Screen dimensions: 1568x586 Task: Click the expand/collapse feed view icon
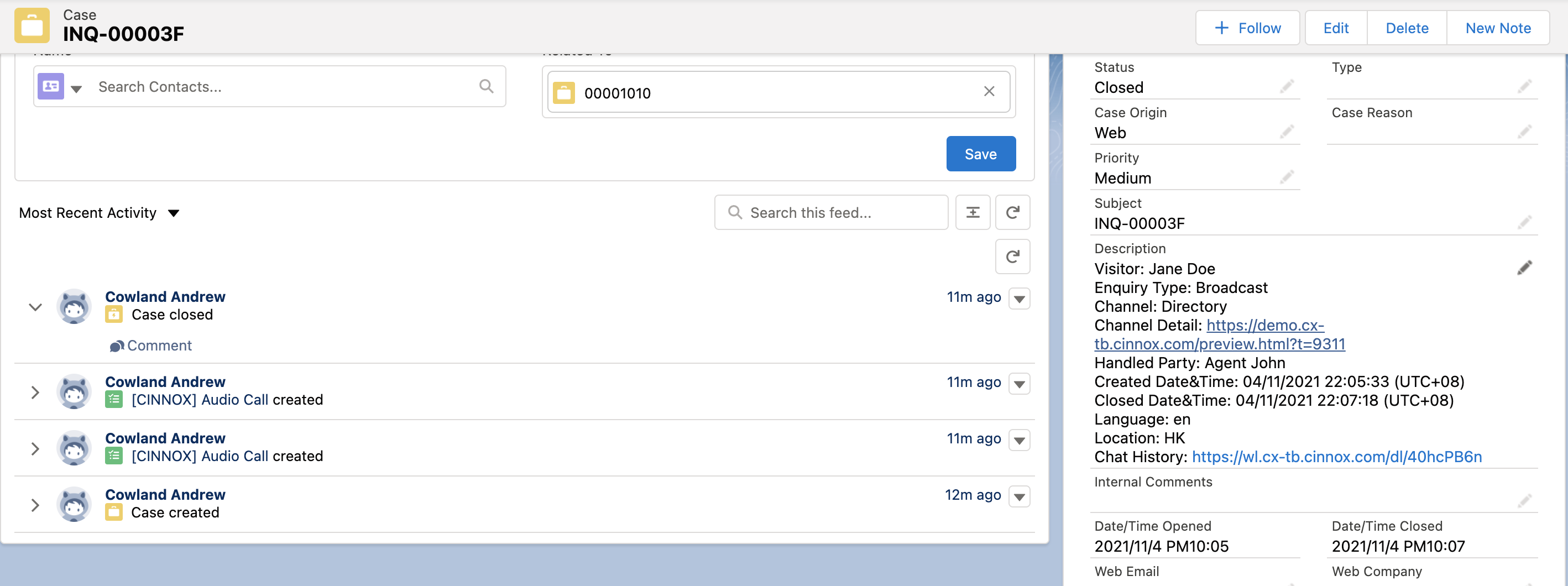(973, 212)
